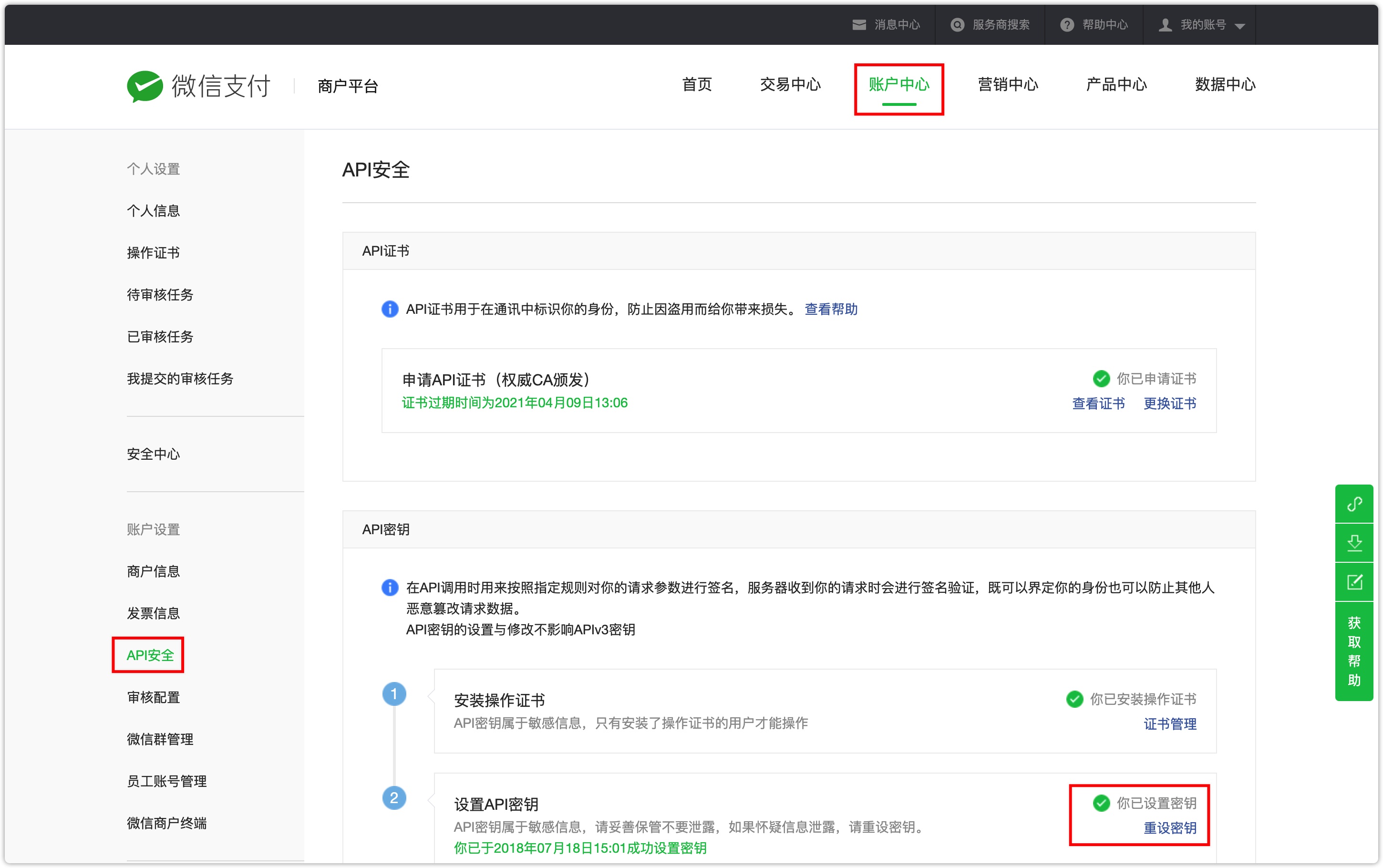Open 发票信息 in the sidebar
Screen dimensions: 1383x868
[153, 613]
